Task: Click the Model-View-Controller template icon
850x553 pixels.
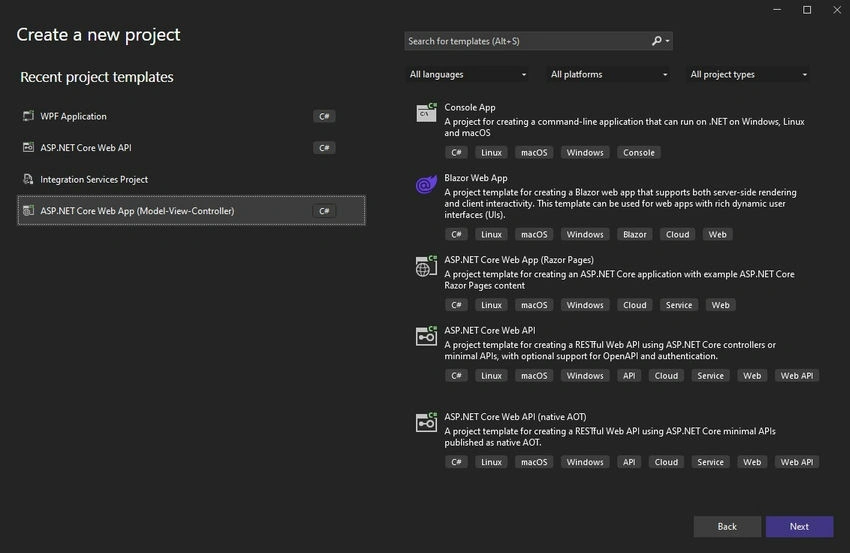Action: click(x=28, y=210)
